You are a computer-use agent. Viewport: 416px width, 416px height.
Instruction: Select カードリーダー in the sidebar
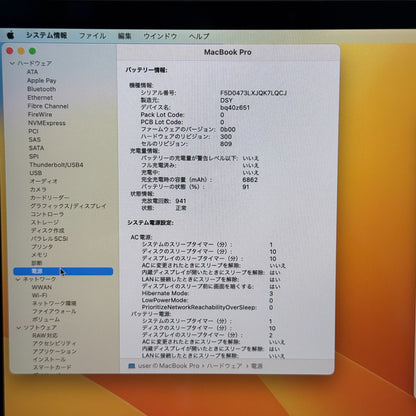(50, 198)
